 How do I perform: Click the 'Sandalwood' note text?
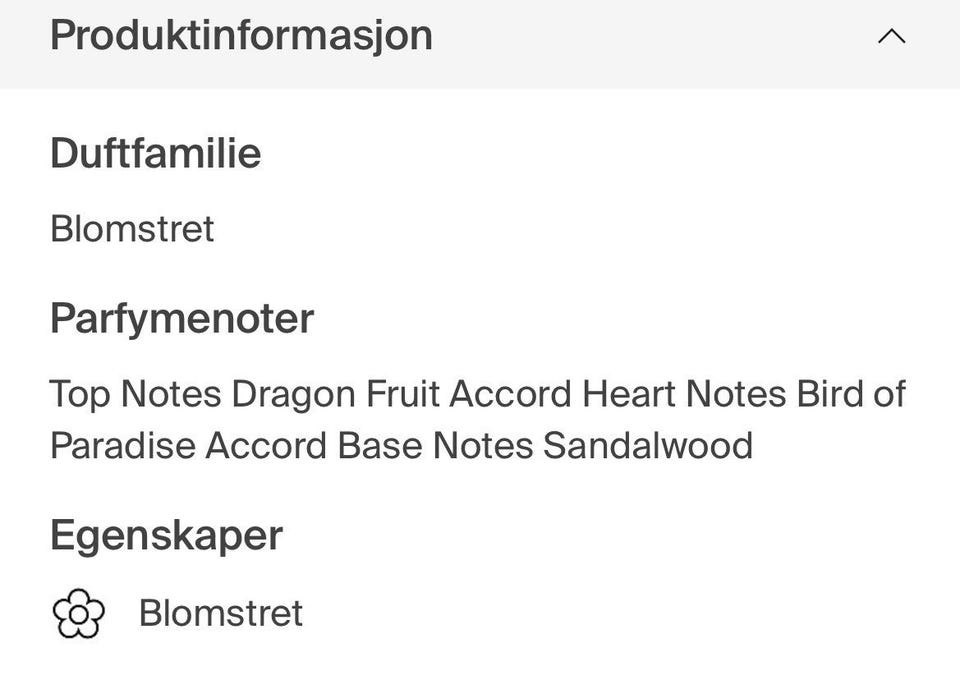coord(648,445)
